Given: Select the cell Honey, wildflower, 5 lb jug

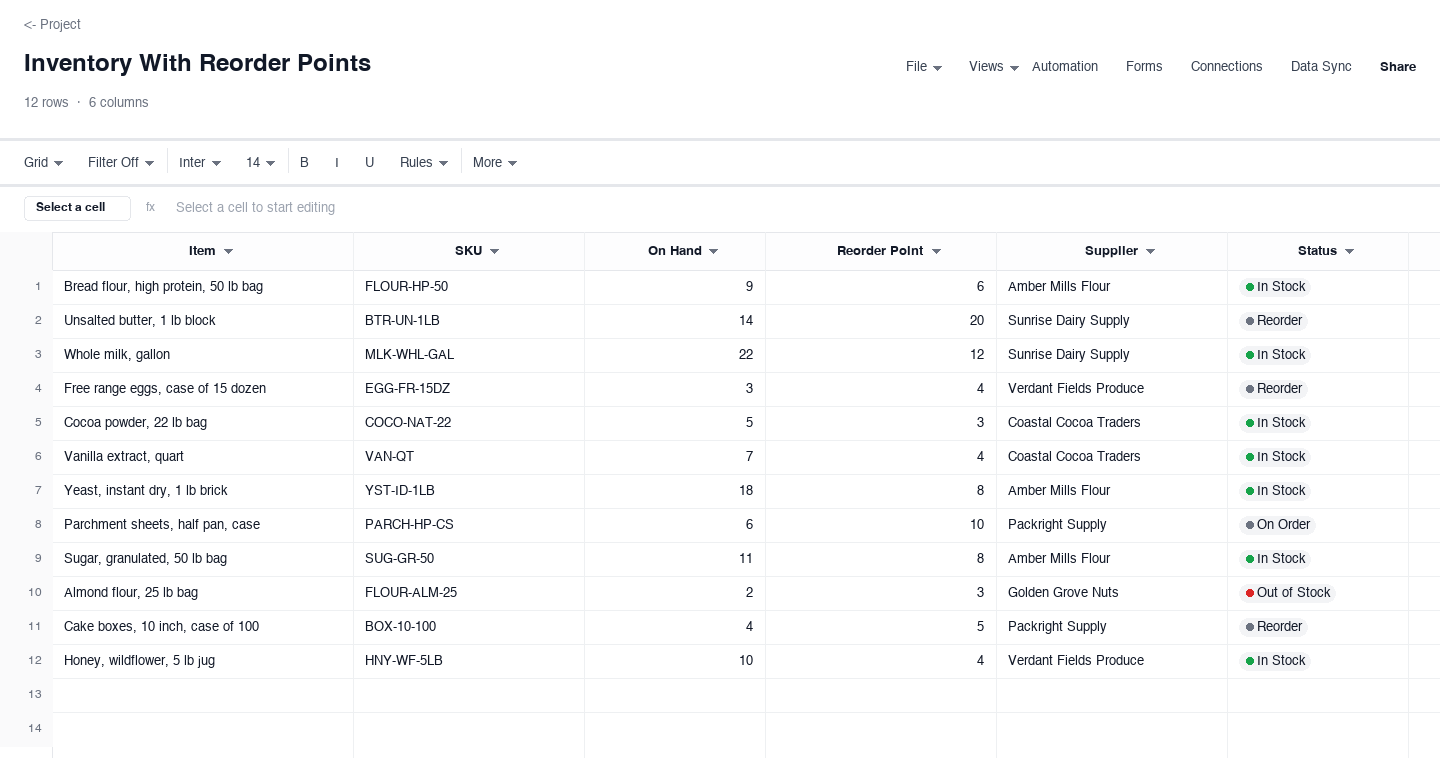Looking at the screenshot, I should [x=203, y=661].
